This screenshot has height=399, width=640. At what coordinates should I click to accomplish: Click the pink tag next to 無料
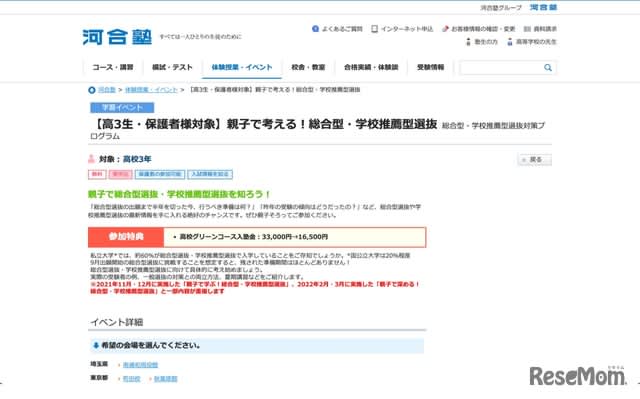pos(120,175)
